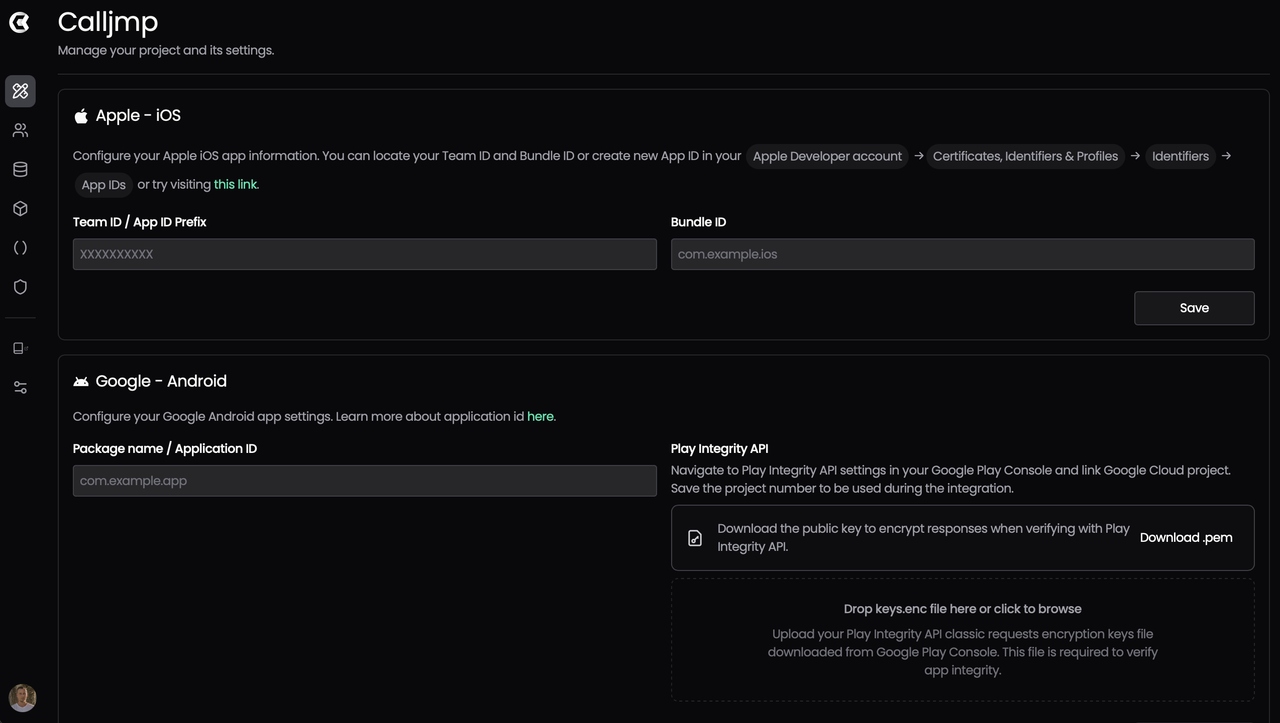Open the 'this link' hyperlink
This screenshot has height=723, width=1280.
coord(236,184)
